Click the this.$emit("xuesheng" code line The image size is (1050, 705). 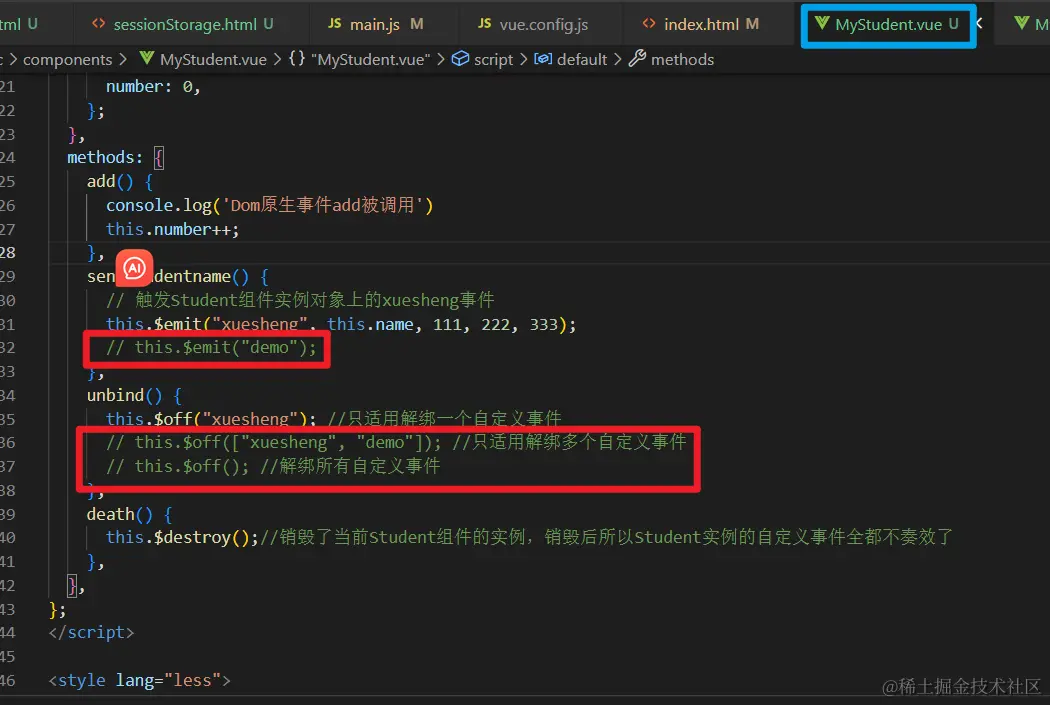pyautogui.click(x=341, y=325)
